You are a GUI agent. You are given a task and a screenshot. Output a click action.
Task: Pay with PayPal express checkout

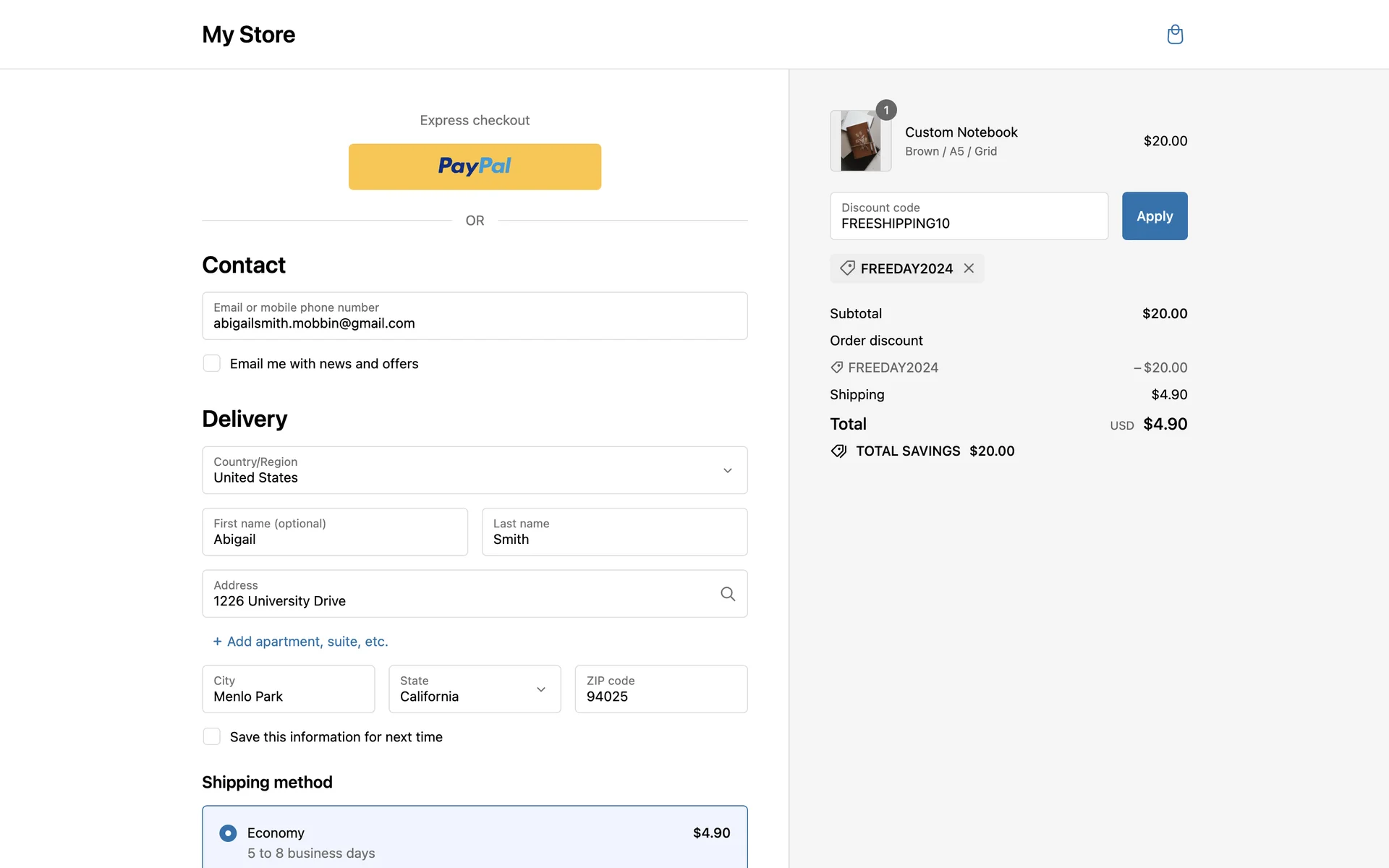[475, 166]
